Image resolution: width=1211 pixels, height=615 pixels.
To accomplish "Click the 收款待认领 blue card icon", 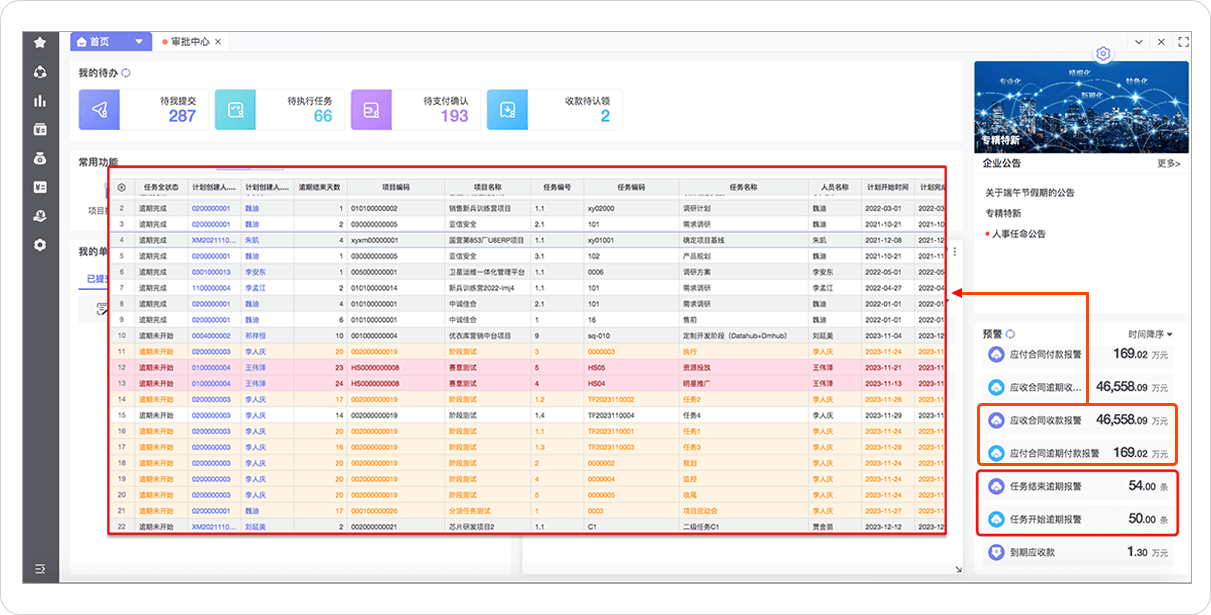I will (x=507, y=110).
